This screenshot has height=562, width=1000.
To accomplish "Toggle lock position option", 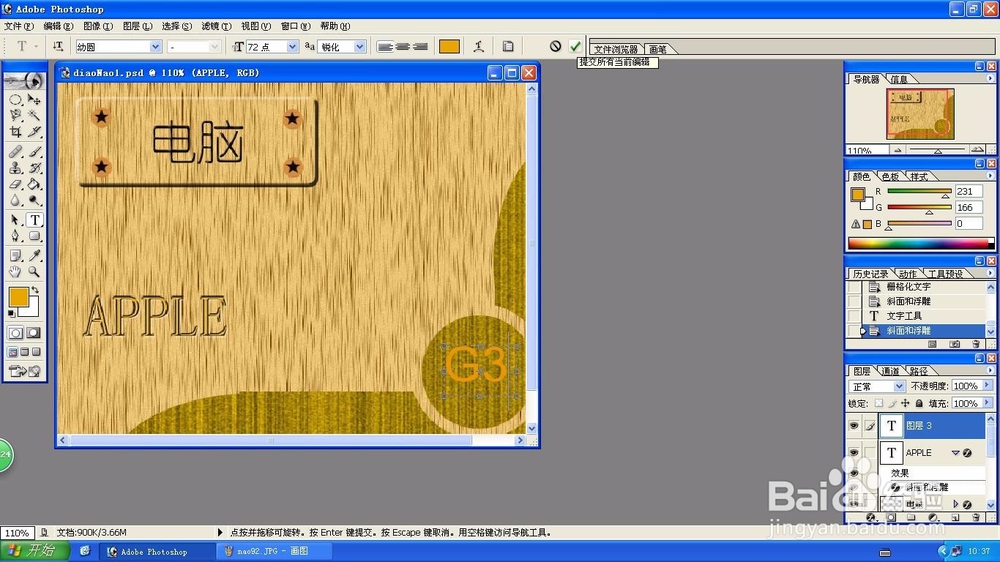I will (905, 403).
